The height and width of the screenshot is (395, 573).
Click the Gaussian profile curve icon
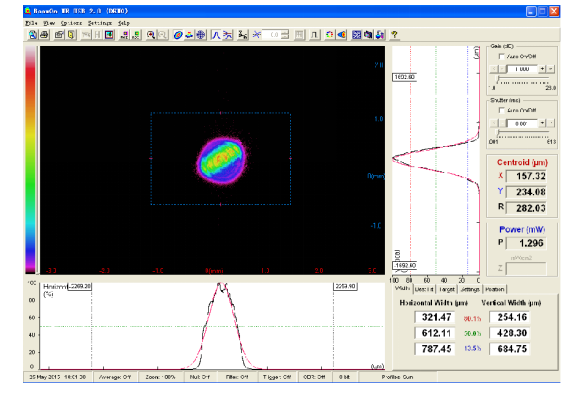point(216,35)
